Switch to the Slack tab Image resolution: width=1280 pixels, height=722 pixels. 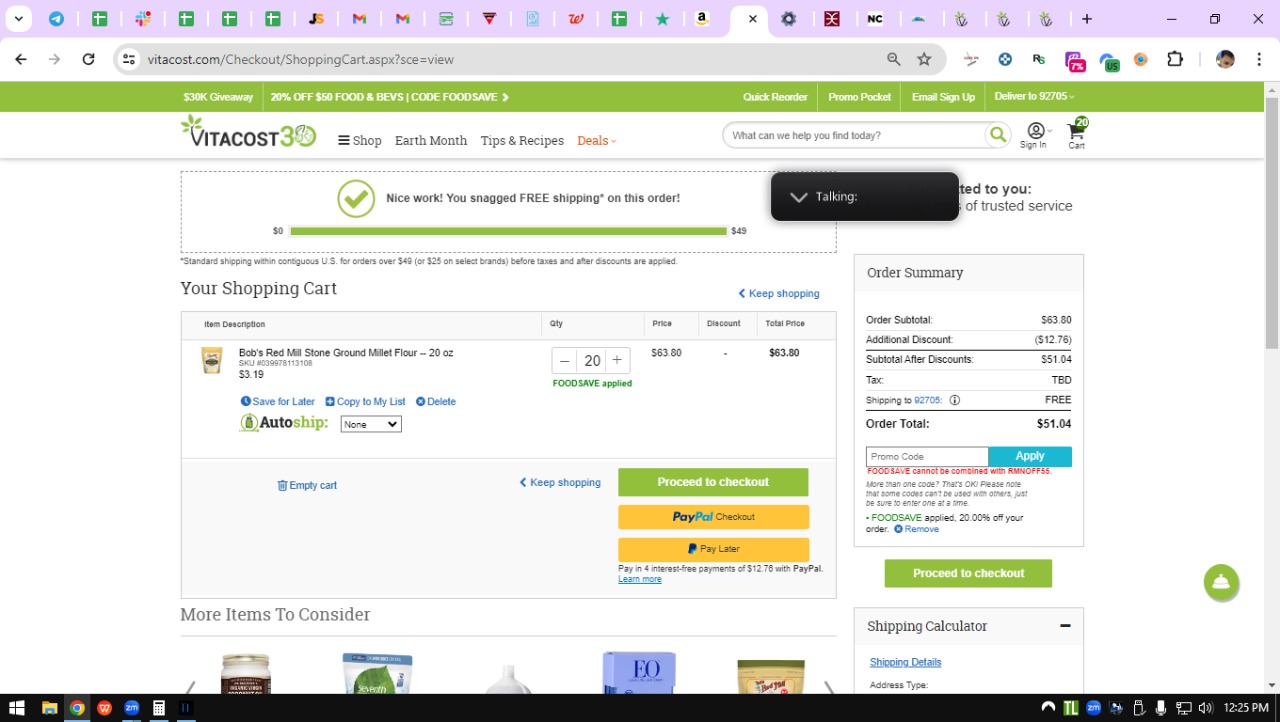142,19
